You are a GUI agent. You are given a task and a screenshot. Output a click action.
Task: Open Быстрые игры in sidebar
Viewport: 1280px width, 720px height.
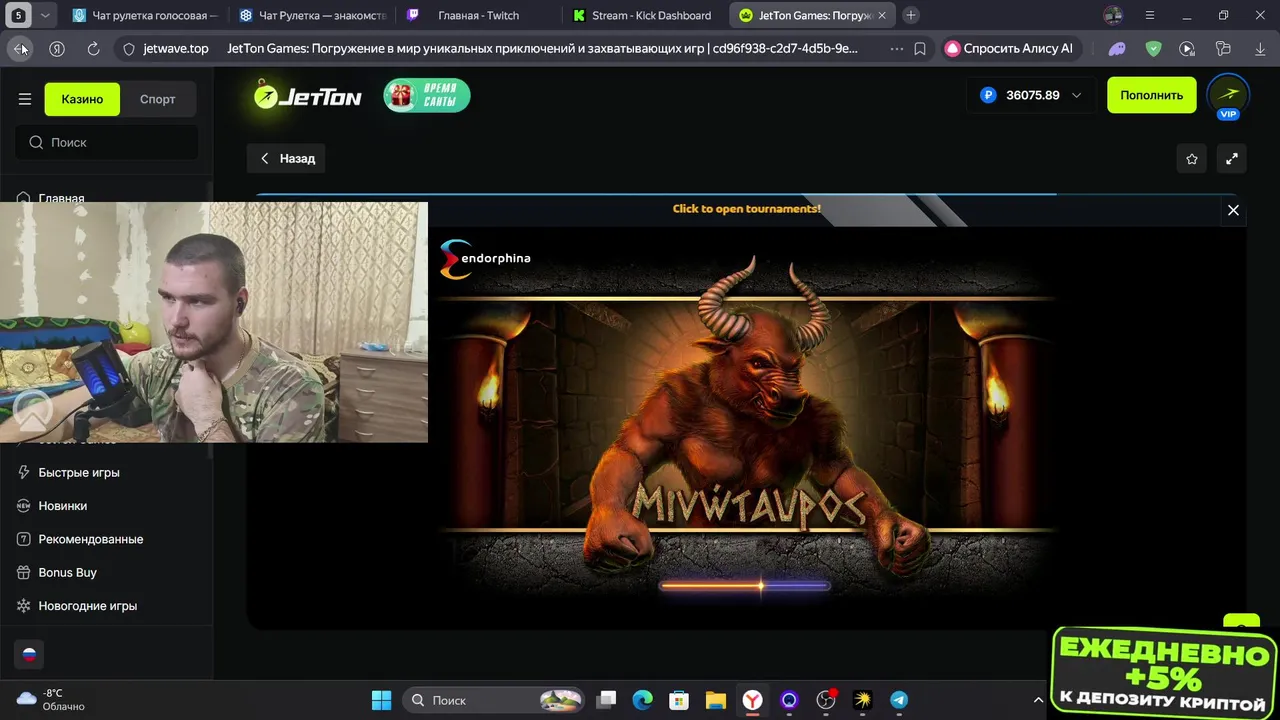[79, 472]
